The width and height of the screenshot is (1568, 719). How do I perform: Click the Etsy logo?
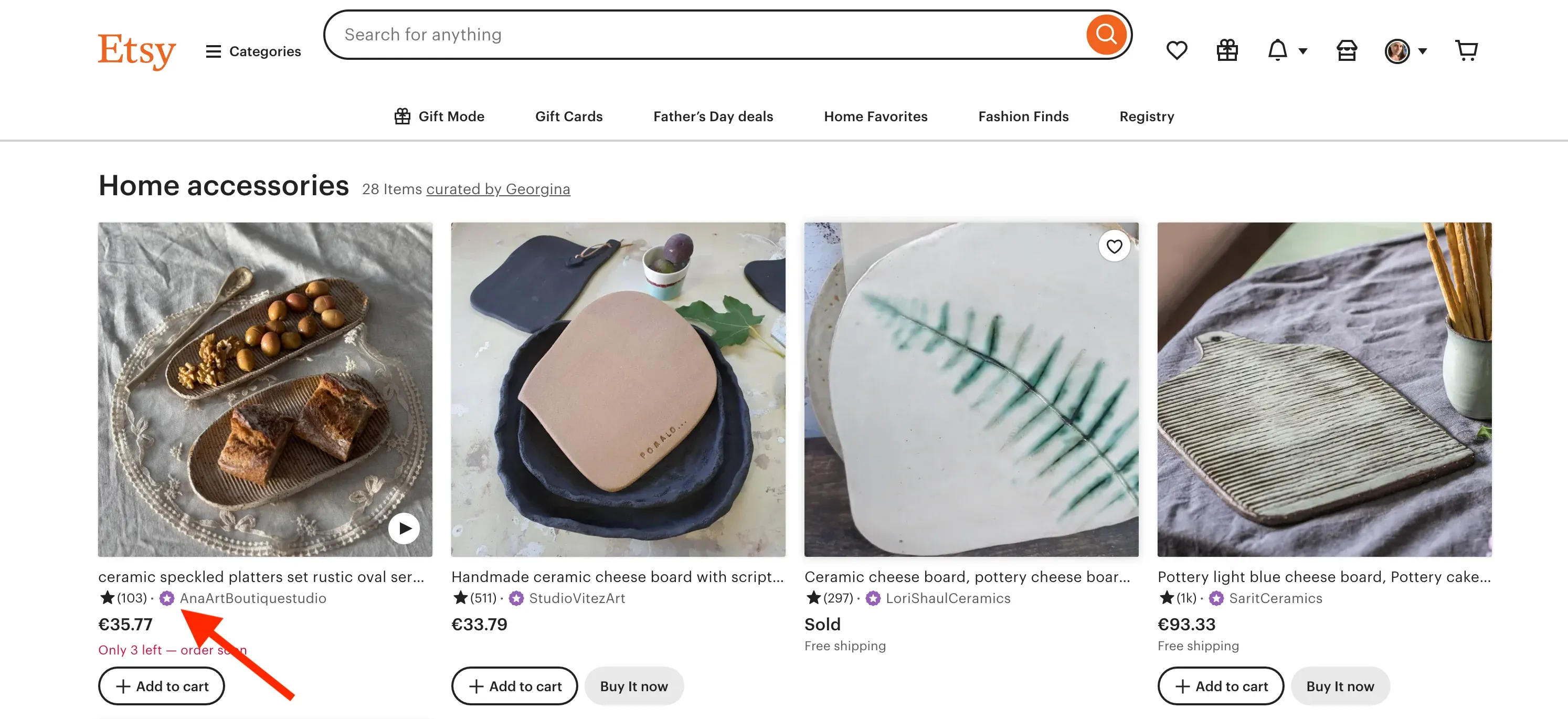(x=137, y=51)
